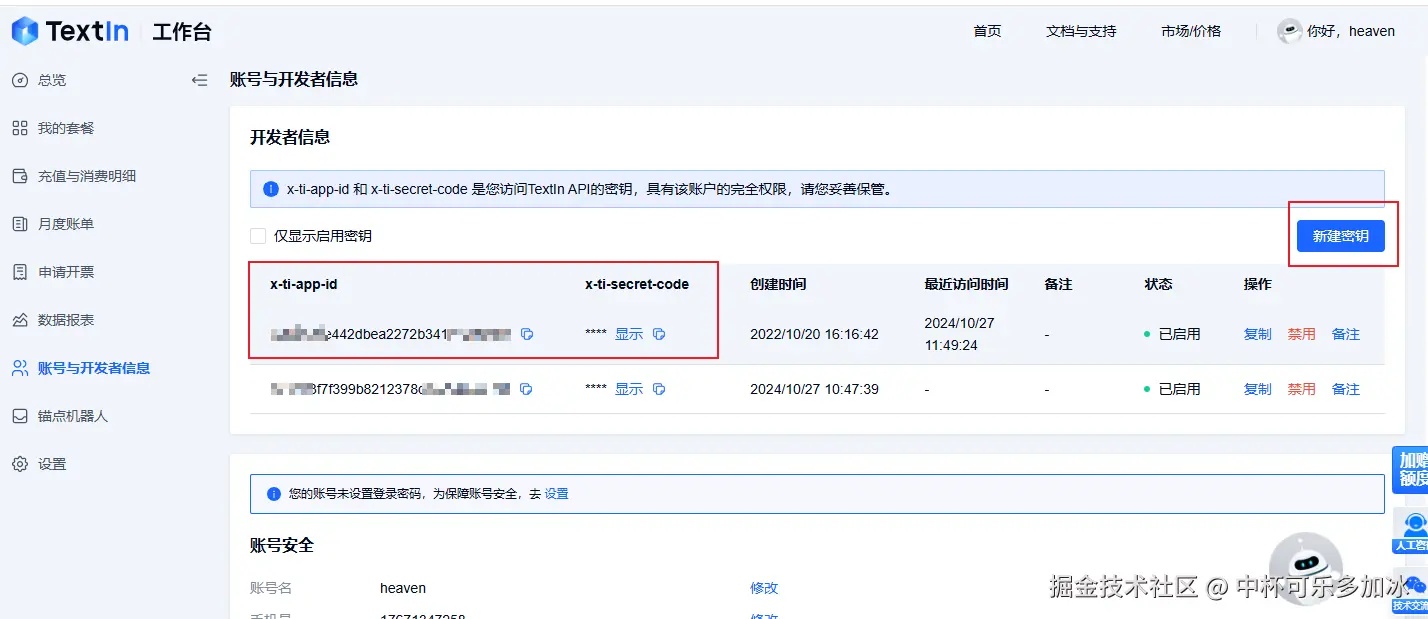1428x619 pixels.
Task: Click the 开发者信息 section heading
Action: pyautogui.click(x=290, y=137)
